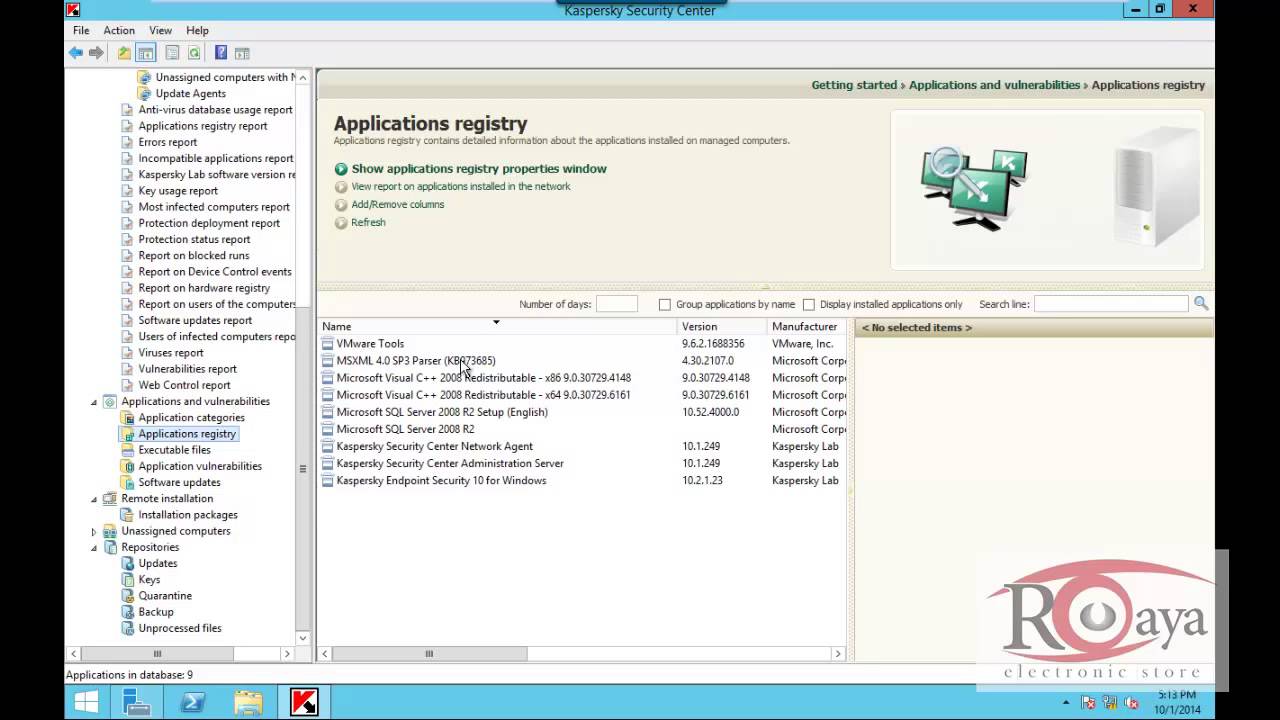Click the Backup repository icon
The height and width of the screenshot is (720, 1280).
tap(127, 612)
